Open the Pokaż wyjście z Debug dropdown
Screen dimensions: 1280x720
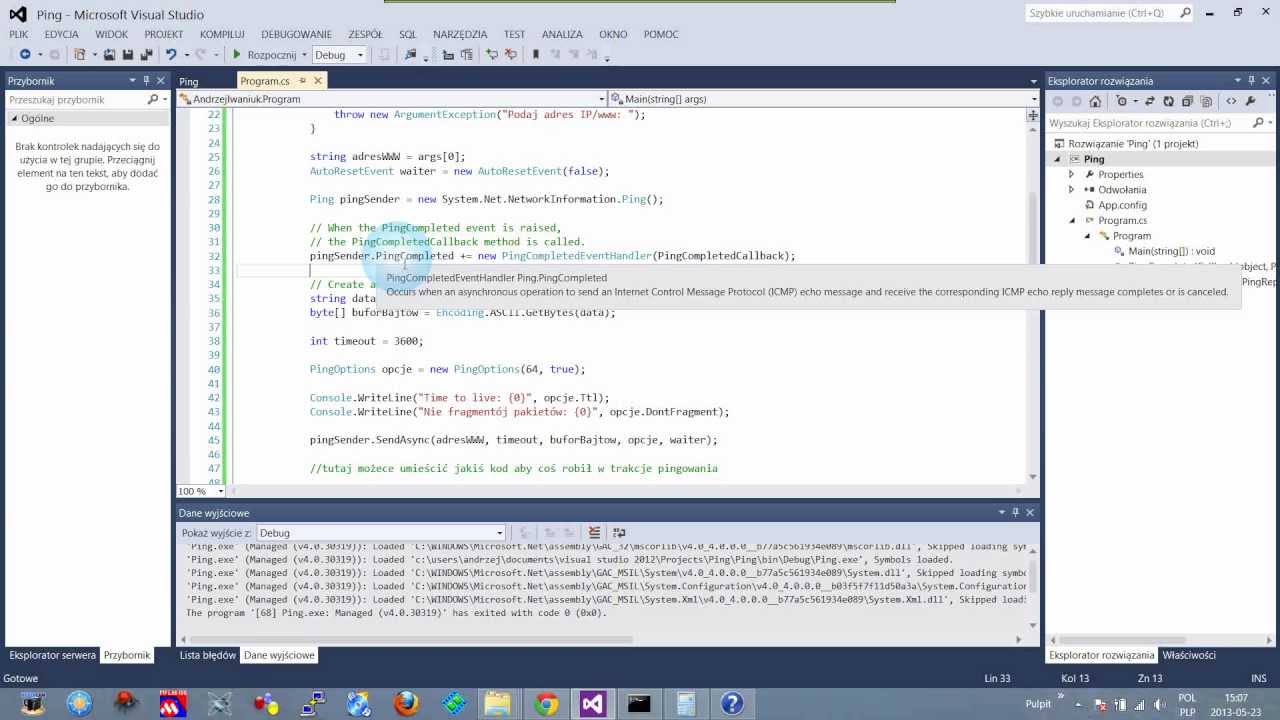tap(381, 533)
